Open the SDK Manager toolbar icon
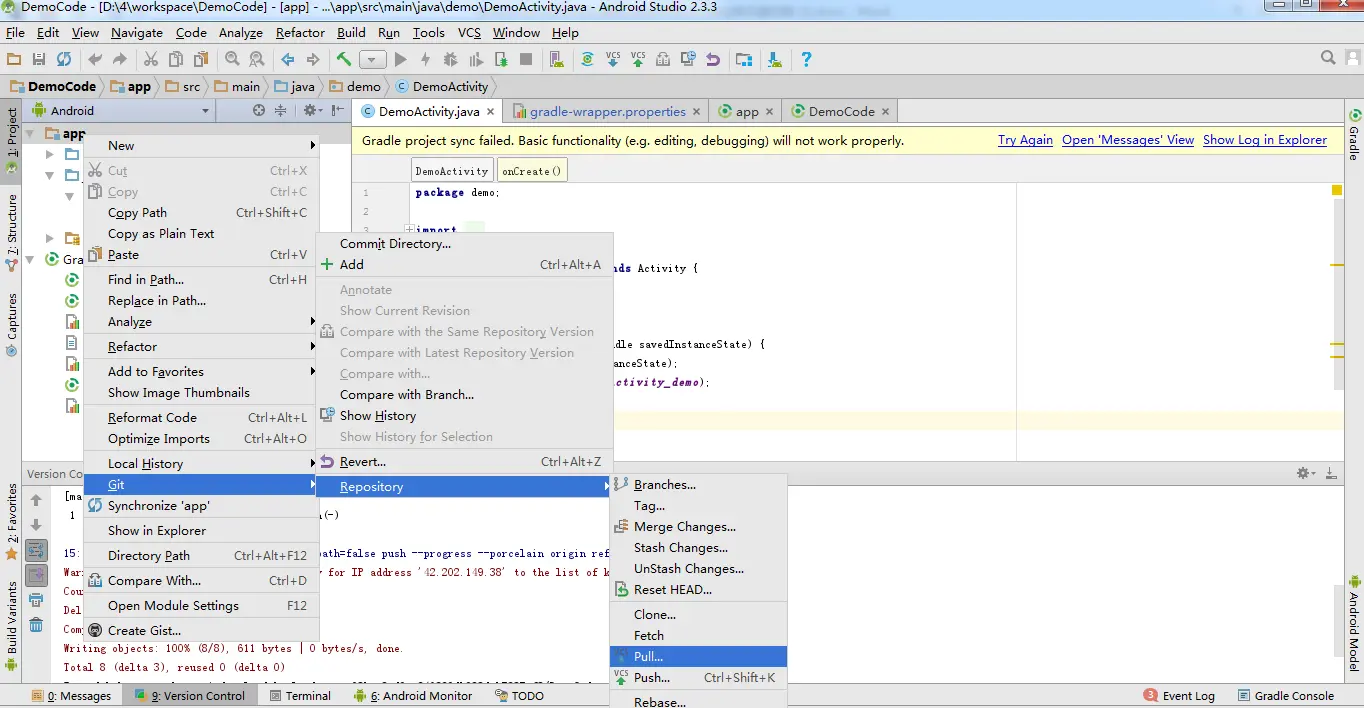The height and width of the screenshot is (708, 1364). (774, 60)
